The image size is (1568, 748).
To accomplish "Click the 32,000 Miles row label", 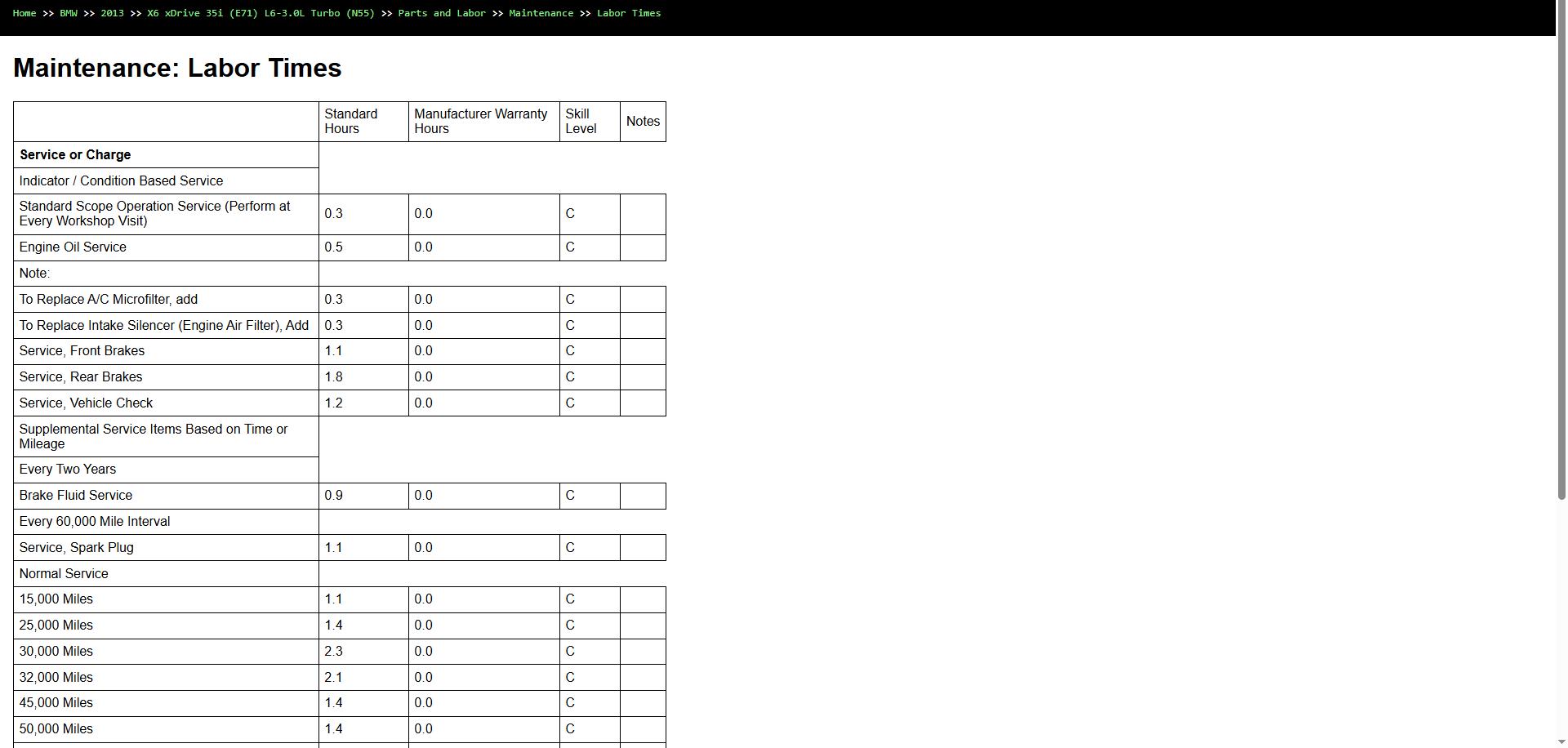I will coord(56,678).
